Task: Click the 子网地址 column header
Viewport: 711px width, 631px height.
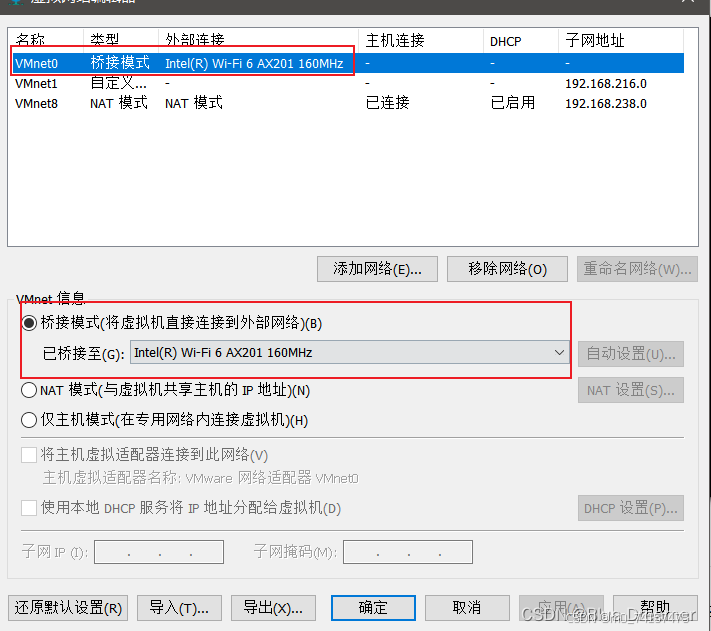Action: pos(621,40)
